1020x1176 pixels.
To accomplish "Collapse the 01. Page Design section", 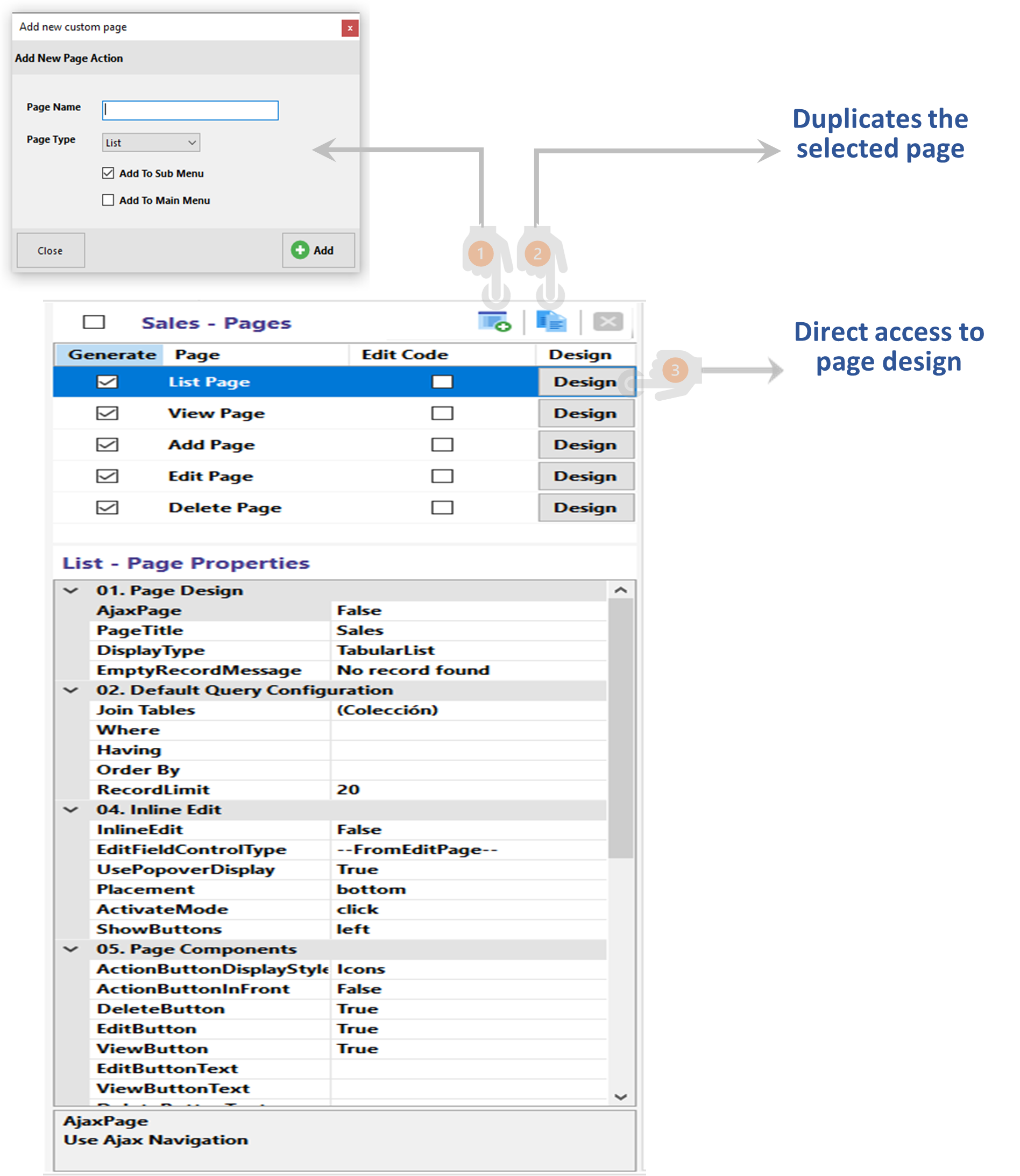I will click(70, 590).
